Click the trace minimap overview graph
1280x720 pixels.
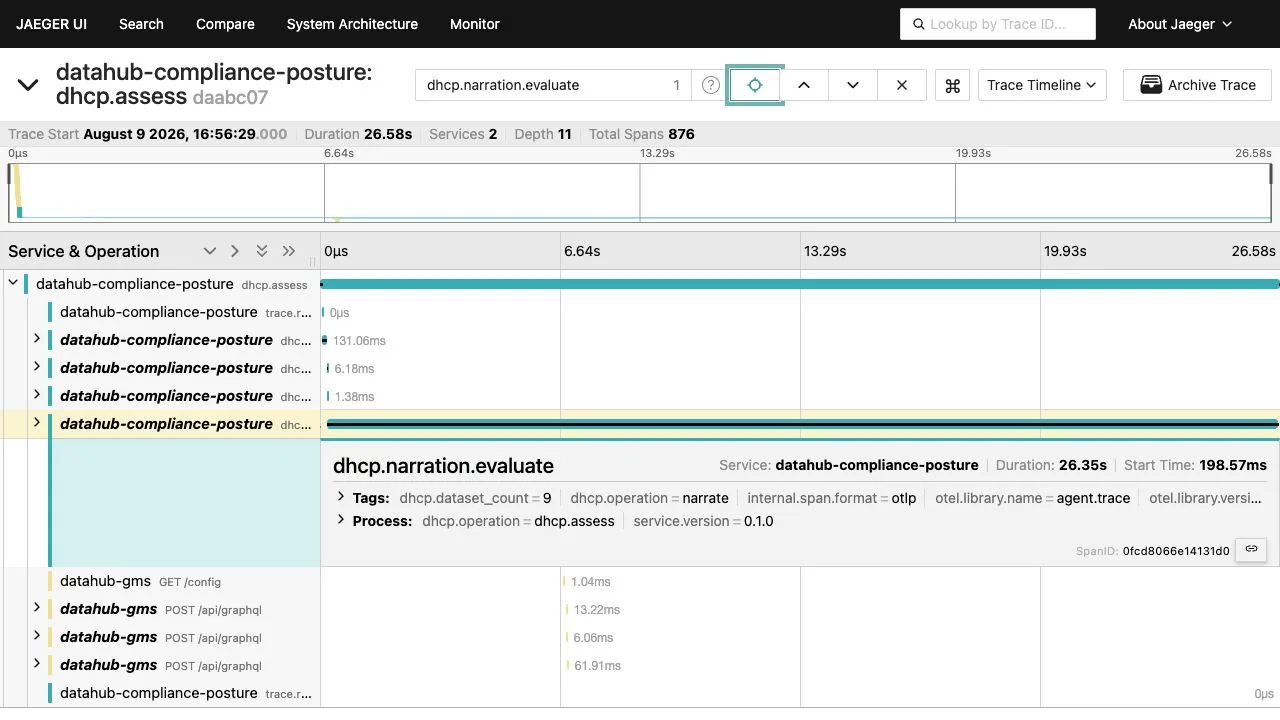coord(640,192)
